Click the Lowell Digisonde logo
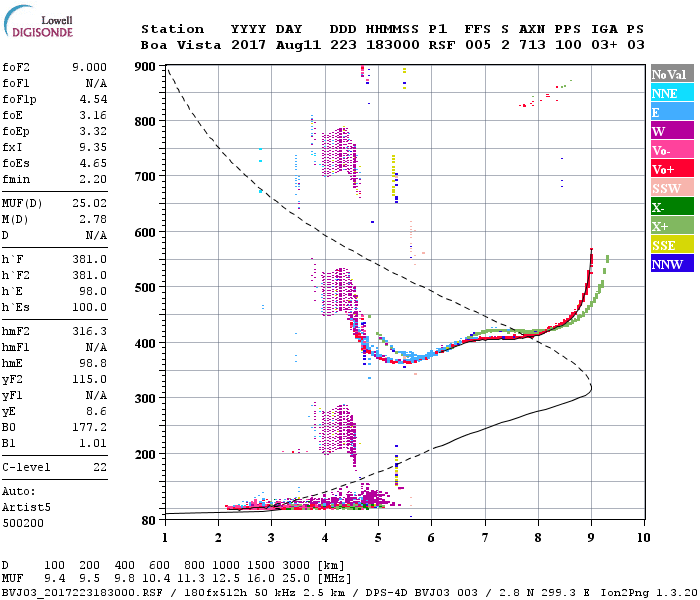The width and height of the screenshot is (700, 600). coord(38,22)
